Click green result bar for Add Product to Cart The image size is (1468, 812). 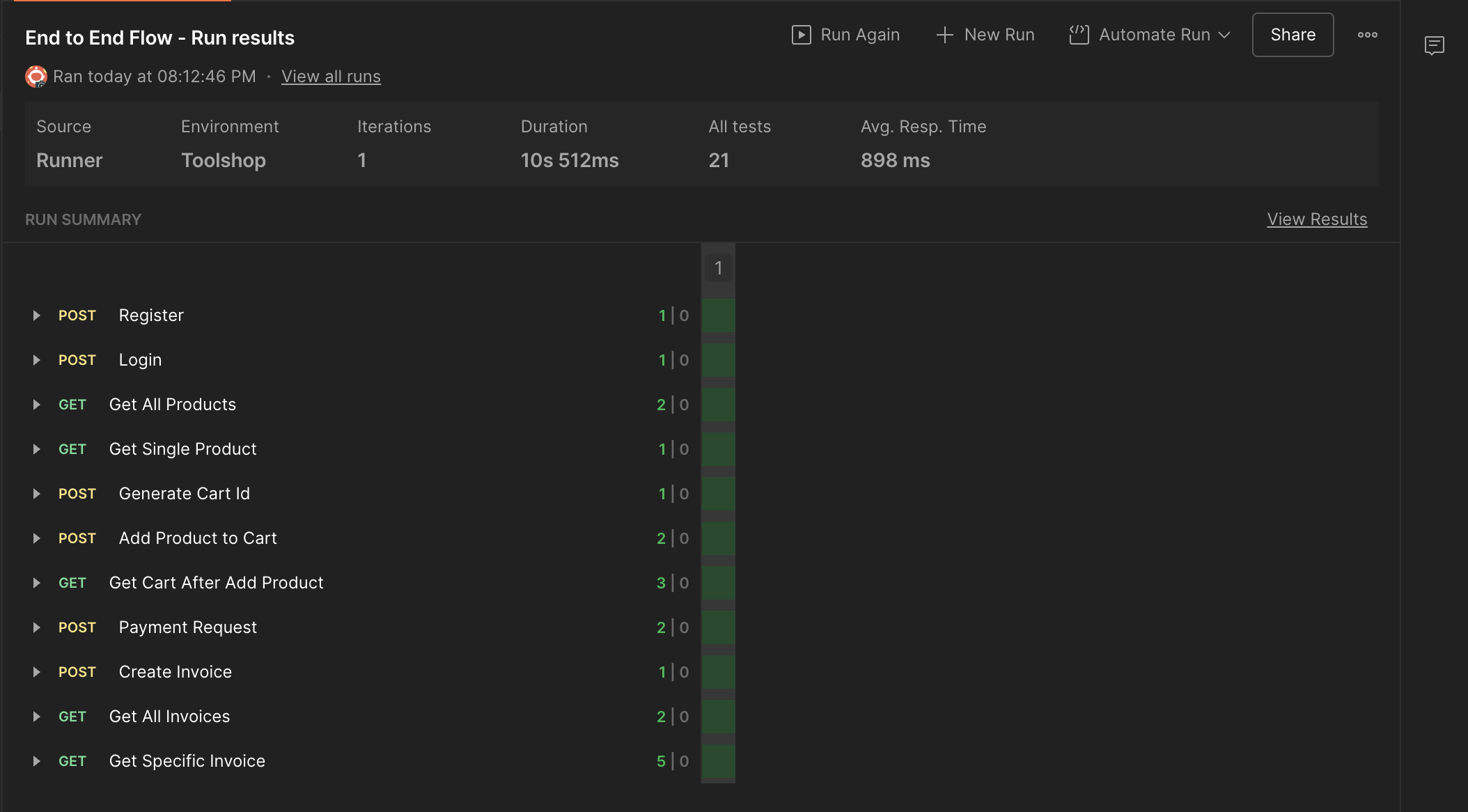click(x=718, y=538)
